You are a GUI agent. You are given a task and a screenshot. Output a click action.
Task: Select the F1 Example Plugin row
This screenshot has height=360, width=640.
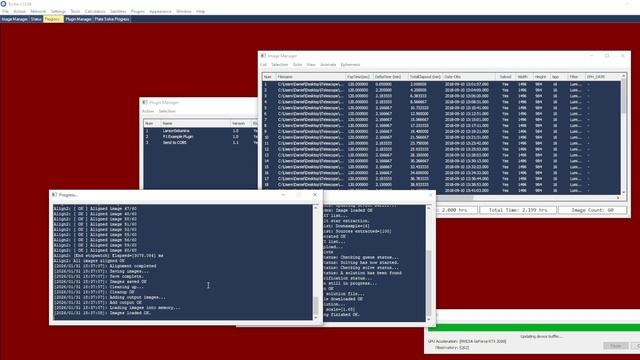201,137
